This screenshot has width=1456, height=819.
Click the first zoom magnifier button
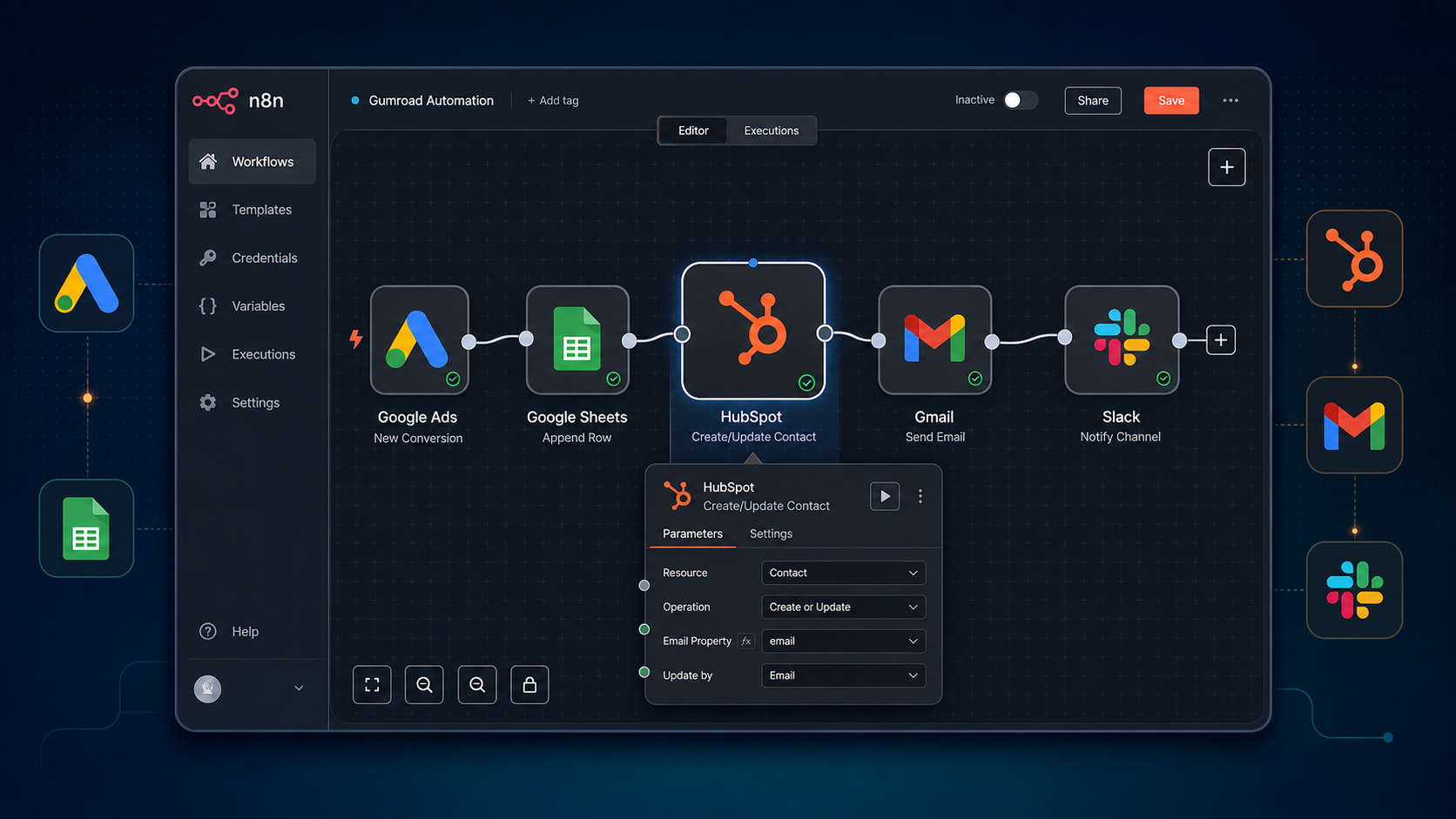coord(424,685)
